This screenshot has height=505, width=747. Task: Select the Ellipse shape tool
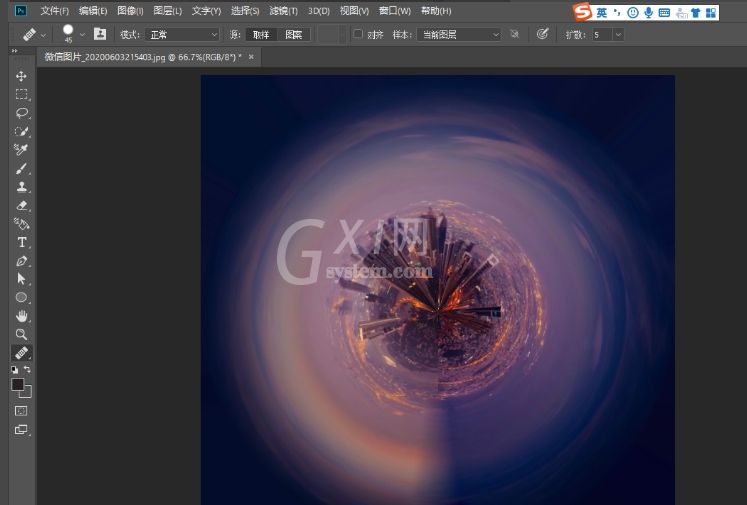(x=21, y=298)
